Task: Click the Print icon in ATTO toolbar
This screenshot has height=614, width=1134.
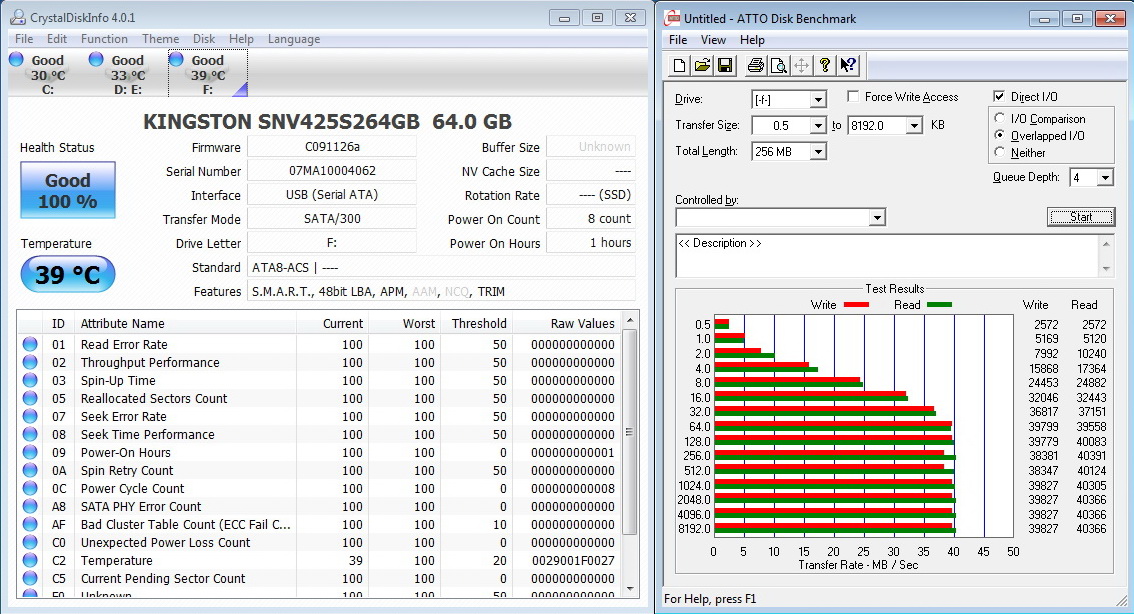Action: [756, 66]
